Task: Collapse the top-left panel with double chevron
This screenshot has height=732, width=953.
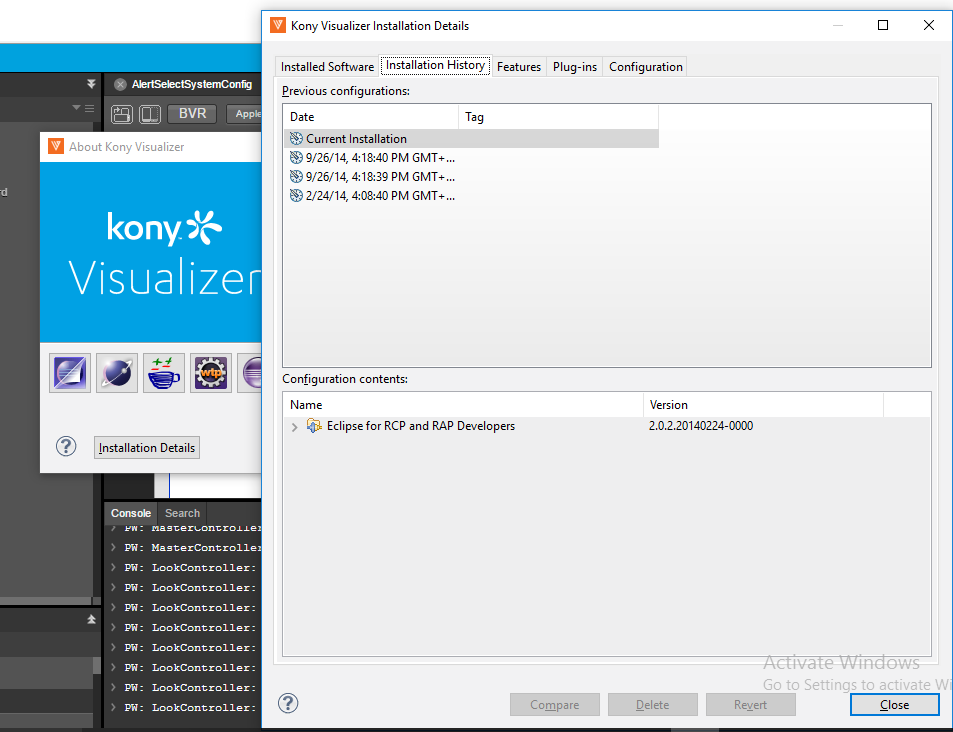Action: click(91, 84)
